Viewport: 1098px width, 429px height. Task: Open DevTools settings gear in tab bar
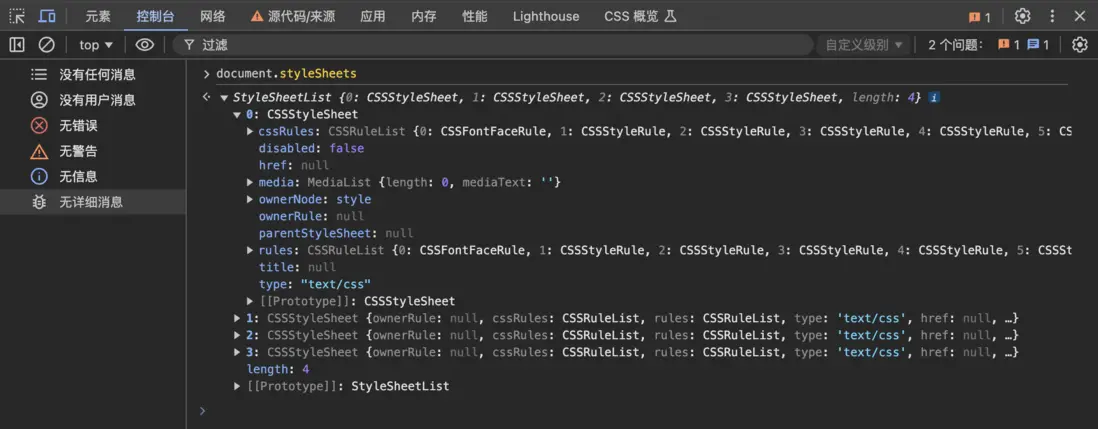pos(1022,16)
